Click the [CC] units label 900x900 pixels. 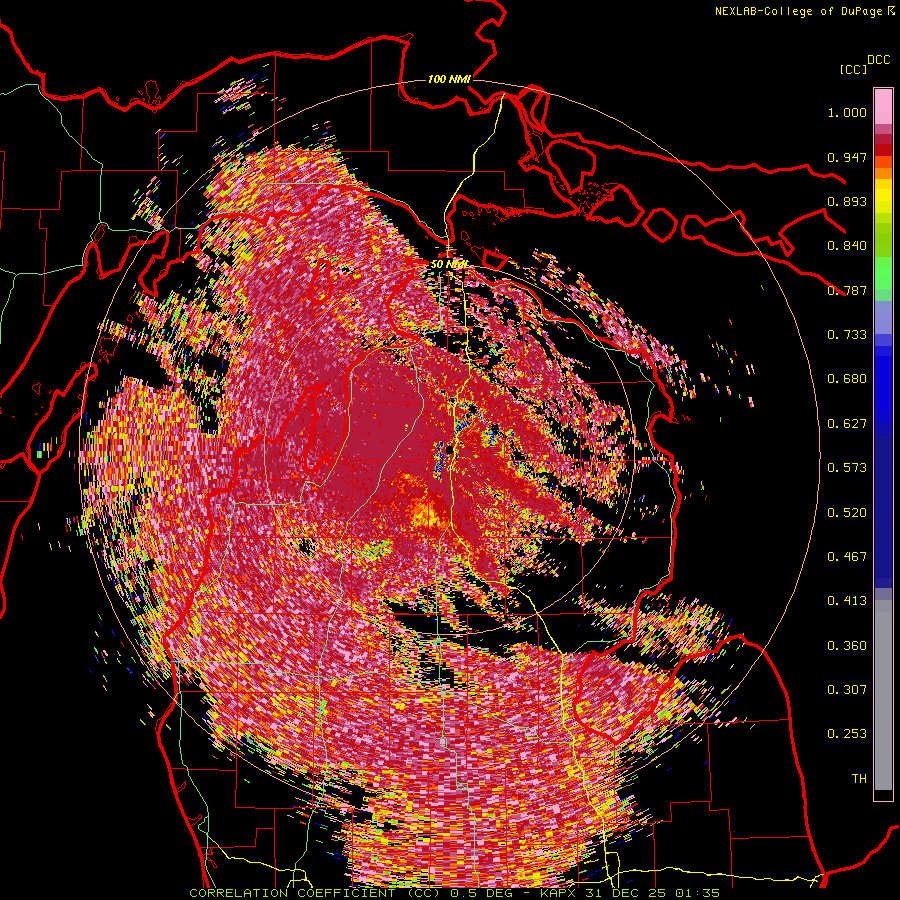853,69
